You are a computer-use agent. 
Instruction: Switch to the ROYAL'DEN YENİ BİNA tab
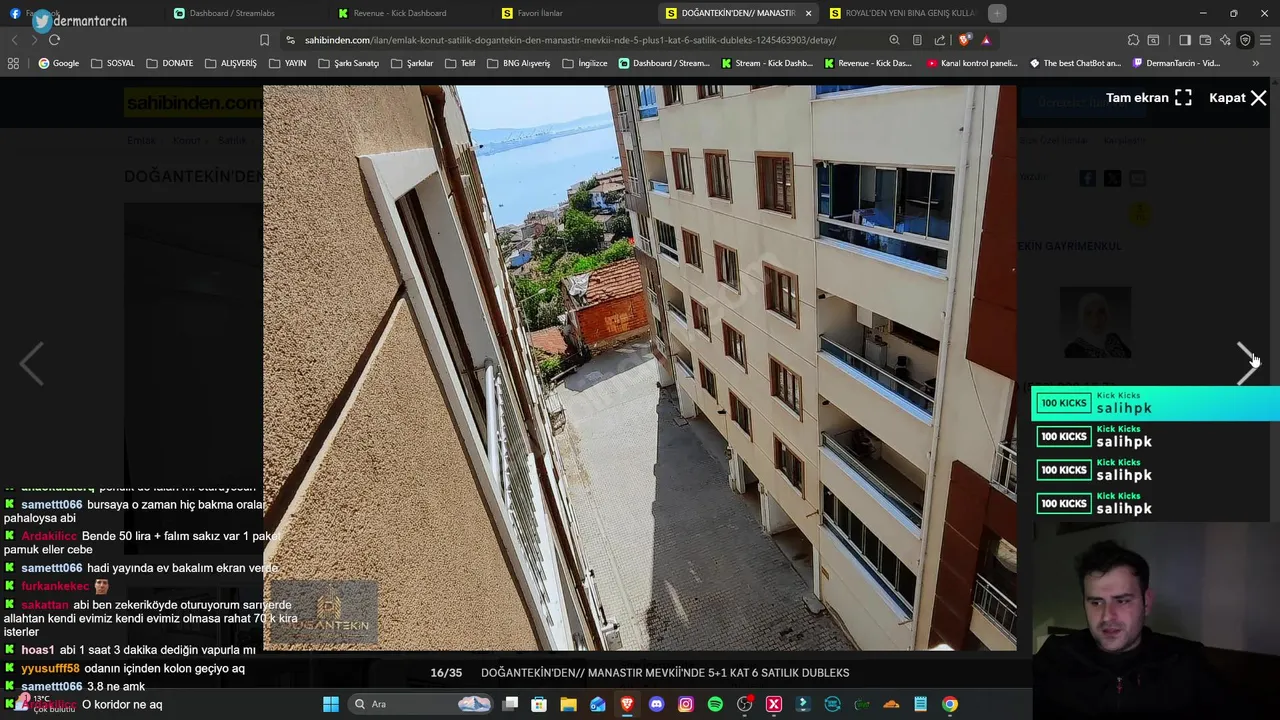(900, 13)
